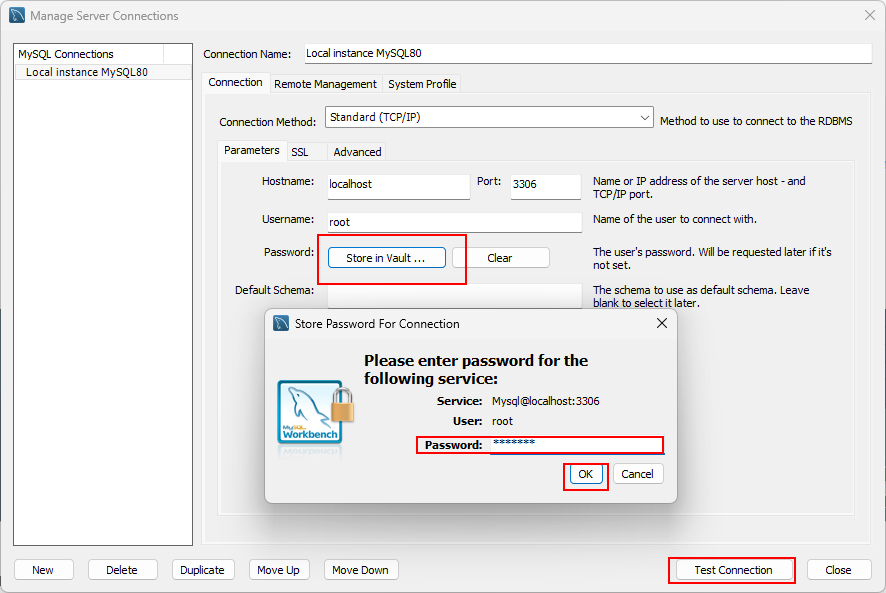Click the User value root in dialog
The height and width of the screenshot is (593, 886).
pos(502,421)
